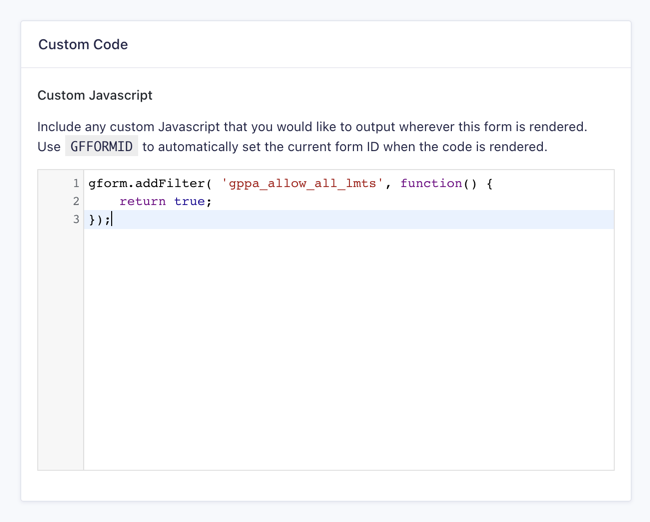Click the empty gutter below line numbers

(x=61, y=348)
